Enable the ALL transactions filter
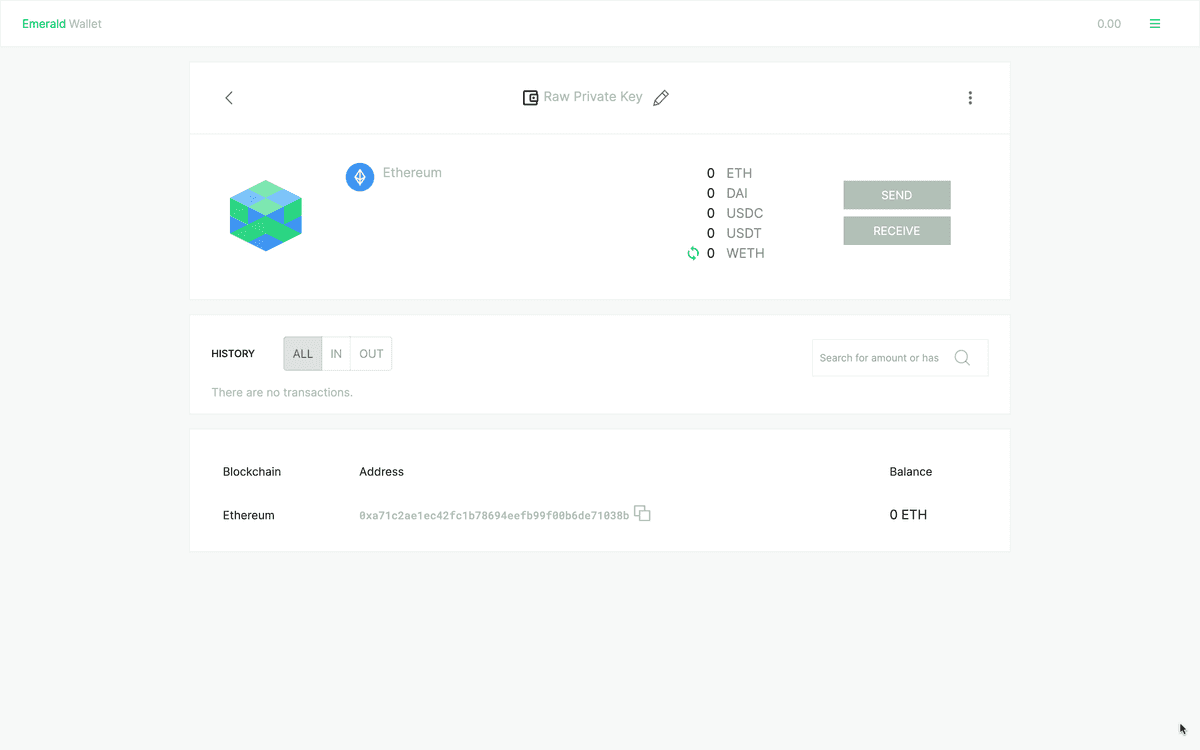The height and width of the screenshot is (750, 1200). [302, 353]
